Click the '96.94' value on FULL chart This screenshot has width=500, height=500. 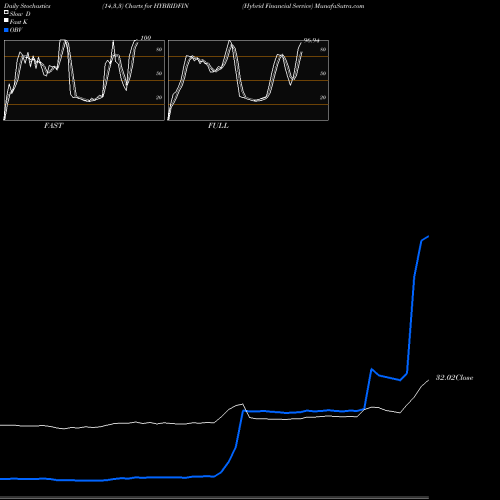312,40
